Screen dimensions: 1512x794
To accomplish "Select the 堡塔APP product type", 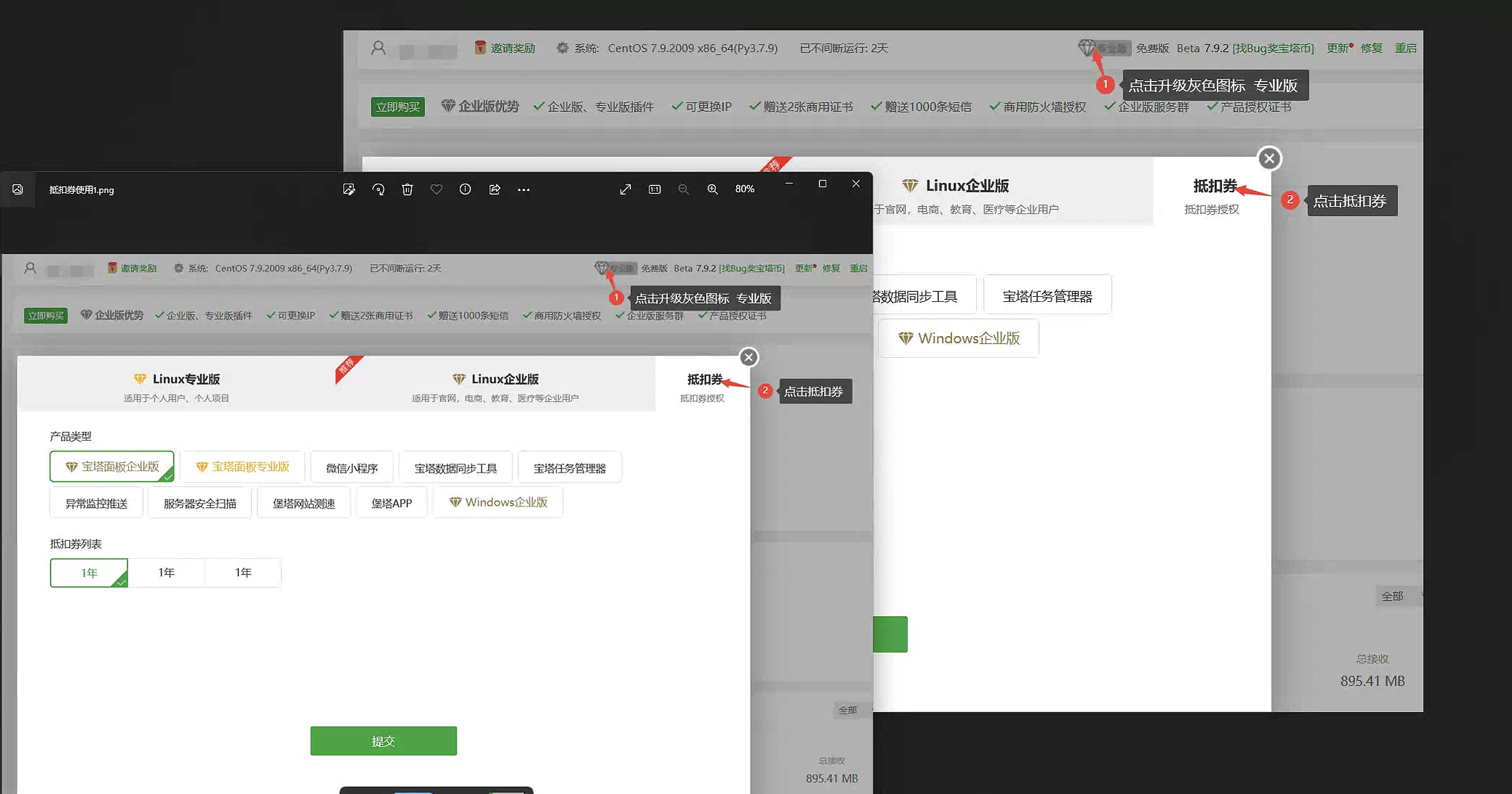I will 391,503.
